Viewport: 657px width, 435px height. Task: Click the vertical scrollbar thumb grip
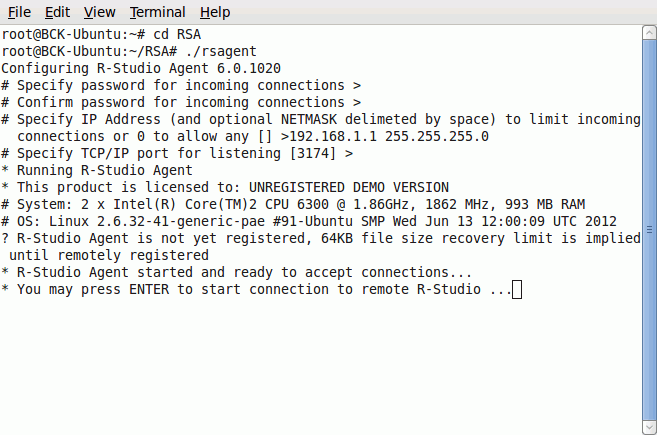coord(649,230)
